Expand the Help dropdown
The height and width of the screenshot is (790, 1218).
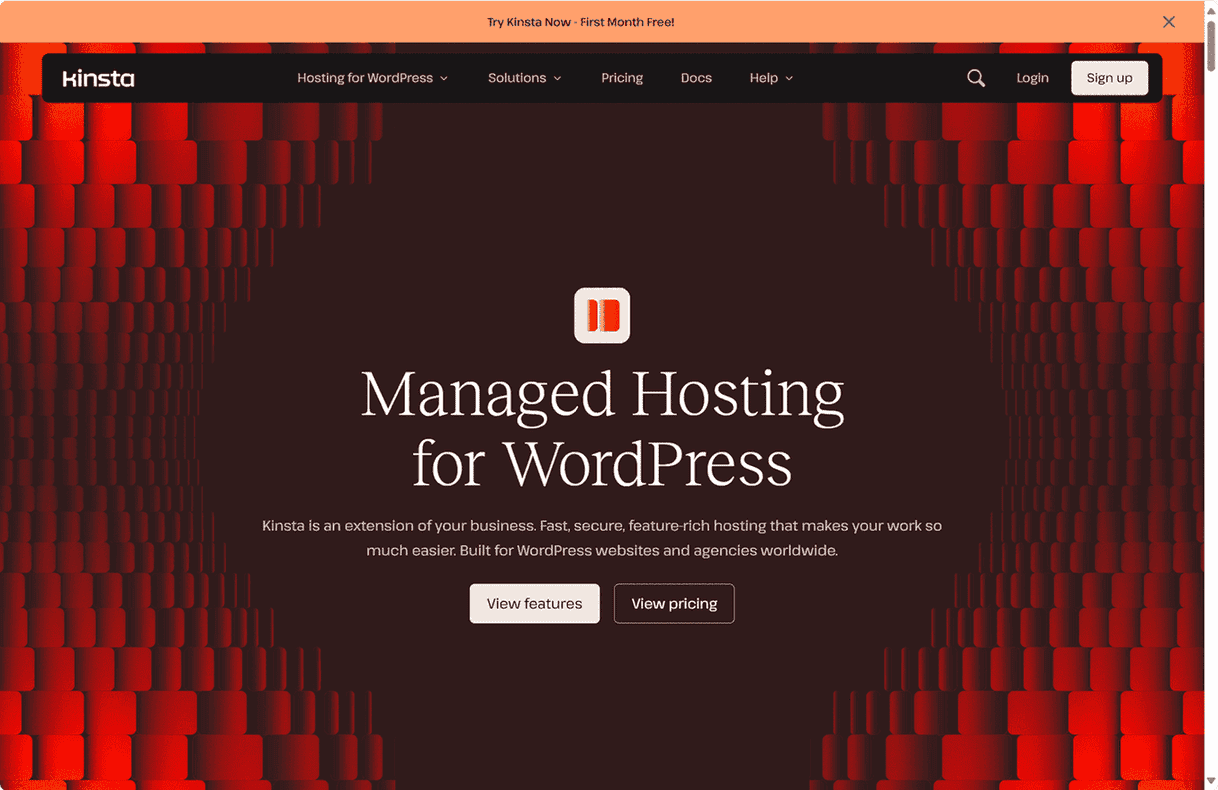click(x=763, y=78)
